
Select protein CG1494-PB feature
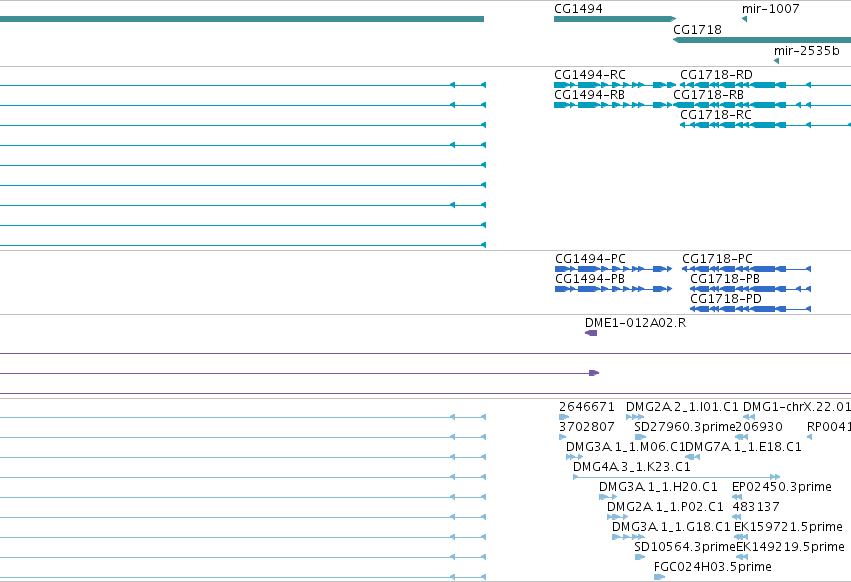point(614,289)
